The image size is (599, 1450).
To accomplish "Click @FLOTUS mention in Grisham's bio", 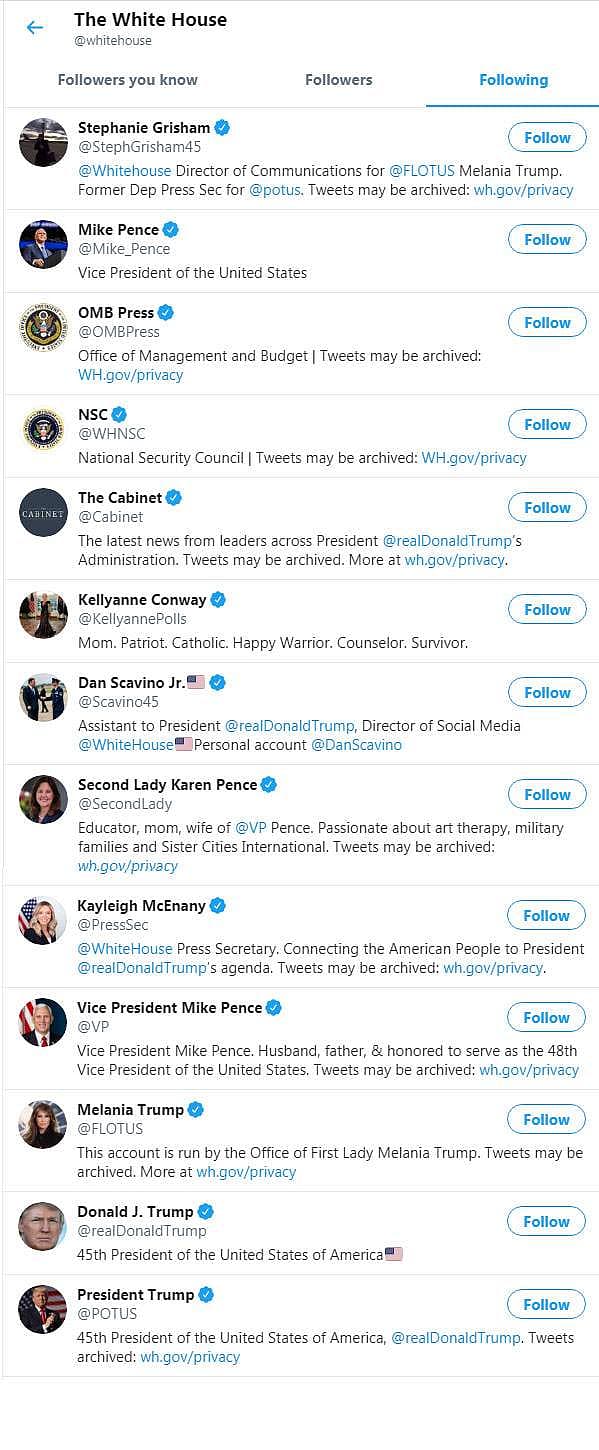I will coord(421,170).
